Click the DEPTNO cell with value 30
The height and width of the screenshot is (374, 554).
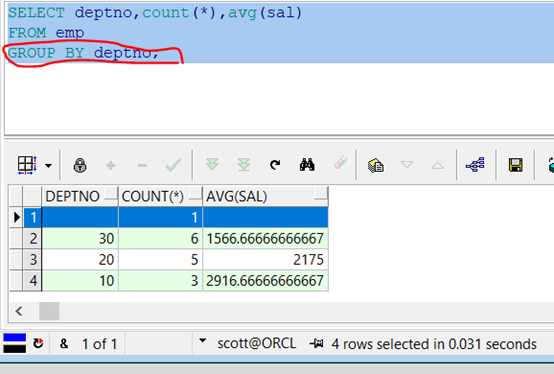pos(80,238)
